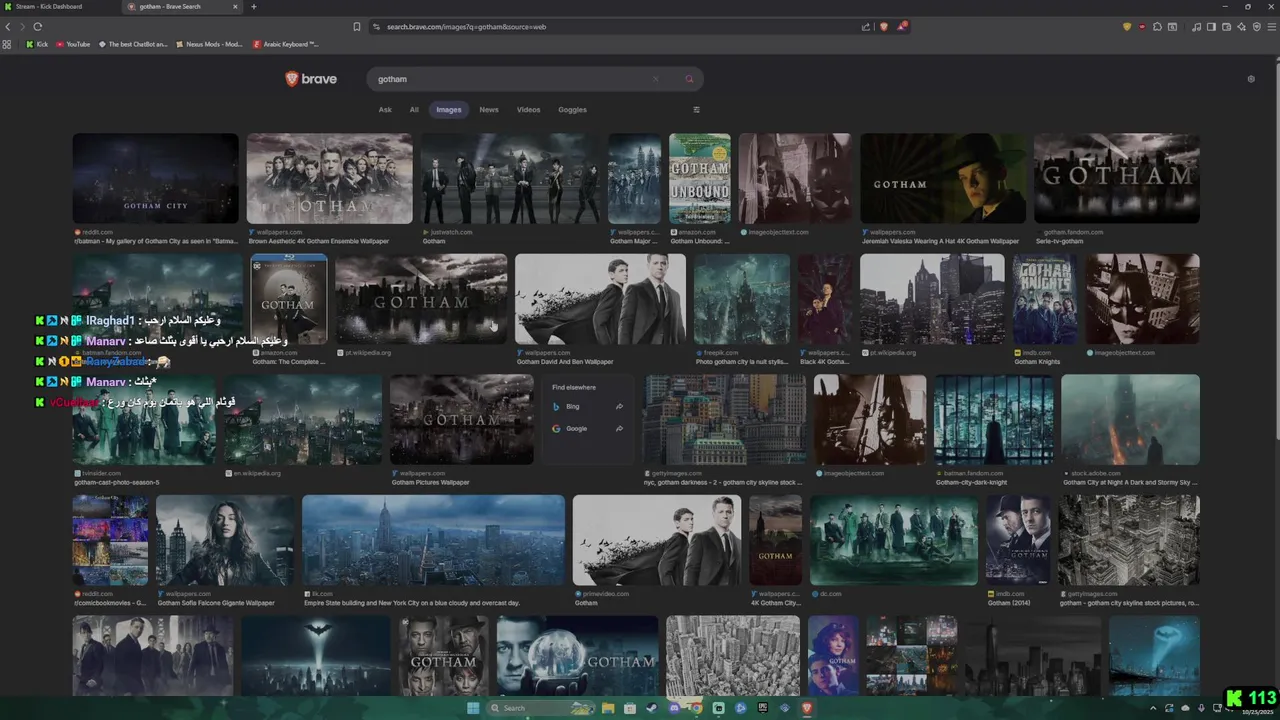Screen dimensions: 1280x720
Task: Open the Kick bookmark
Action: click(x=37, y=44)
